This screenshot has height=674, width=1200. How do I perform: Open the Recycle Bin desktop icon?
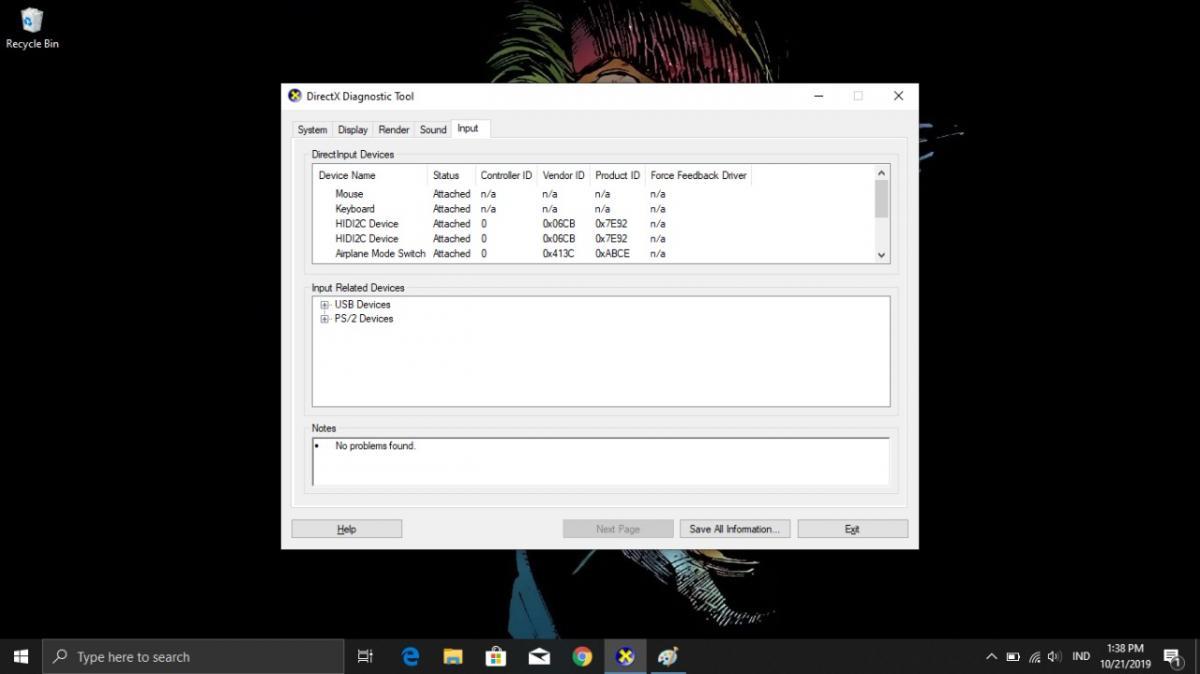point(32,27)
